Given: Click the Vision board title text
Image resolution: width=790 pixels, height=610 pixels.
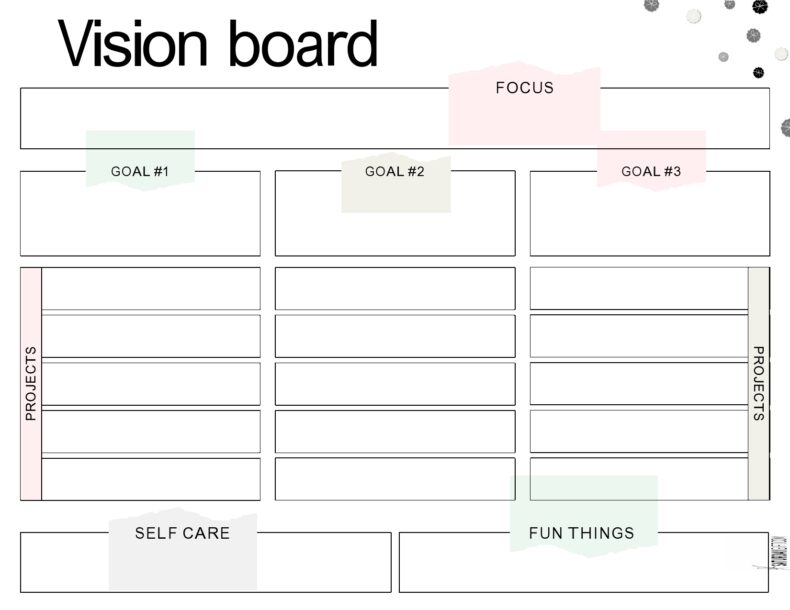Looking at the screenshot, I should pos(217,44).
